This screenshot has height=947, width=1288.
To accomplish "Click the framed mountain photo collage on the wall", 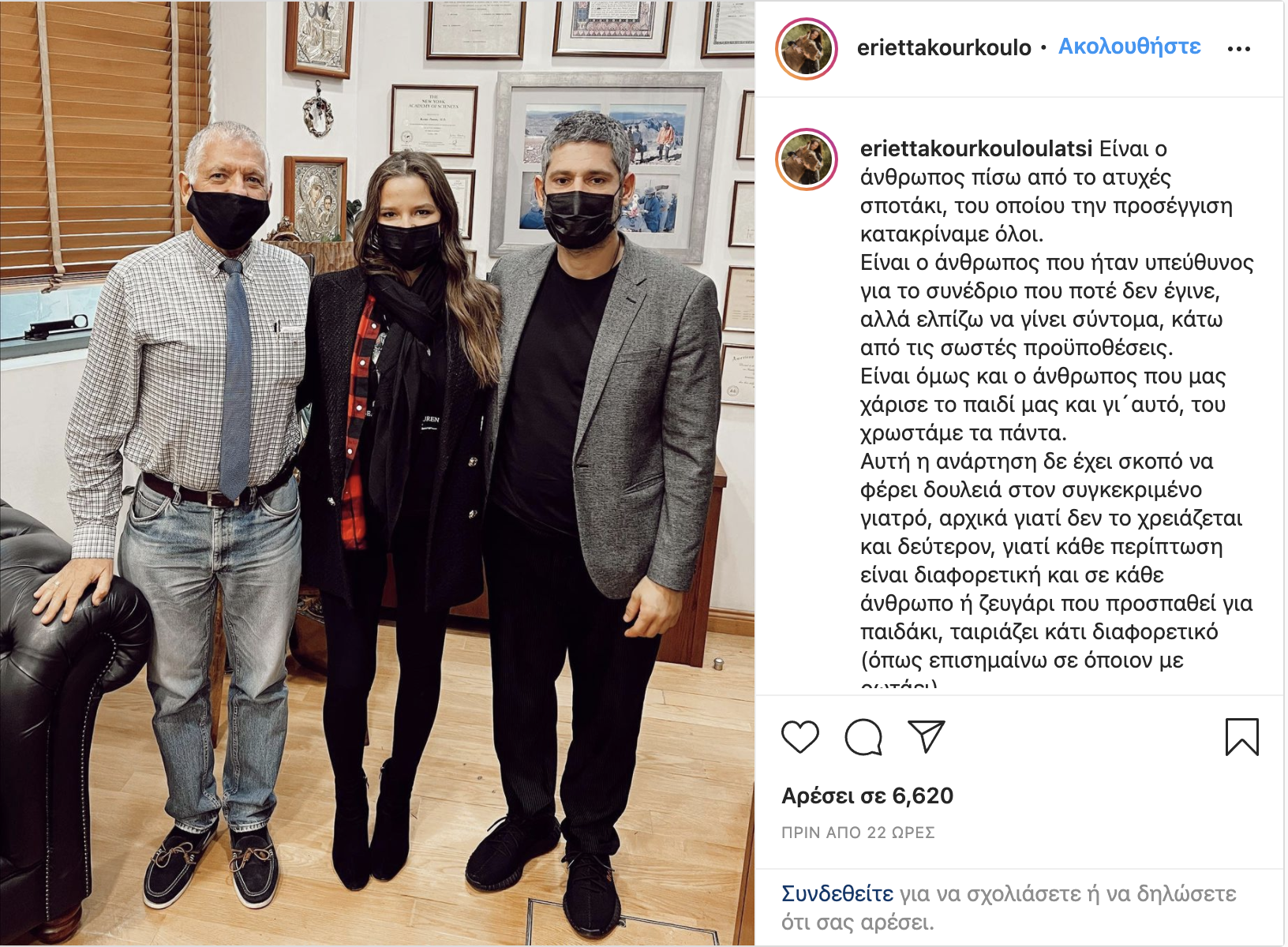I will [x=605, y=164].
